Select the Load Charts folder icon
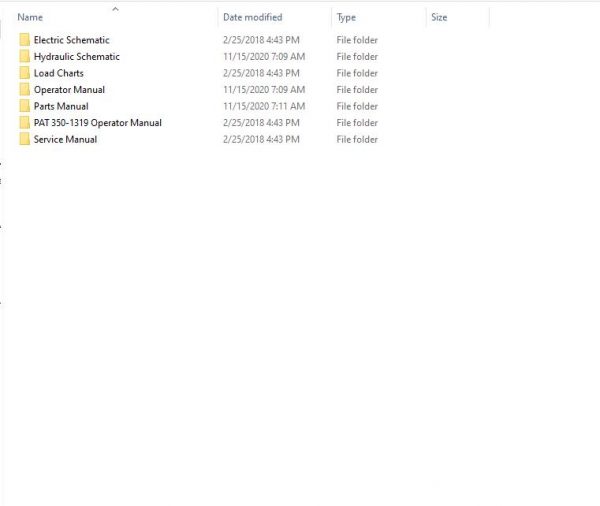This screenshot has height=506, width=600. click(24, 73)
